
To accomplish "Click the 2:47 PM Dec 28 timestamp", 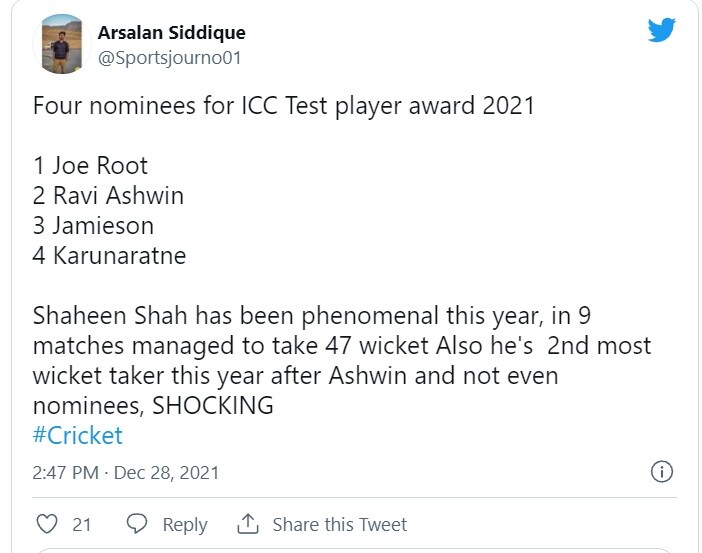I will point(126,472).
